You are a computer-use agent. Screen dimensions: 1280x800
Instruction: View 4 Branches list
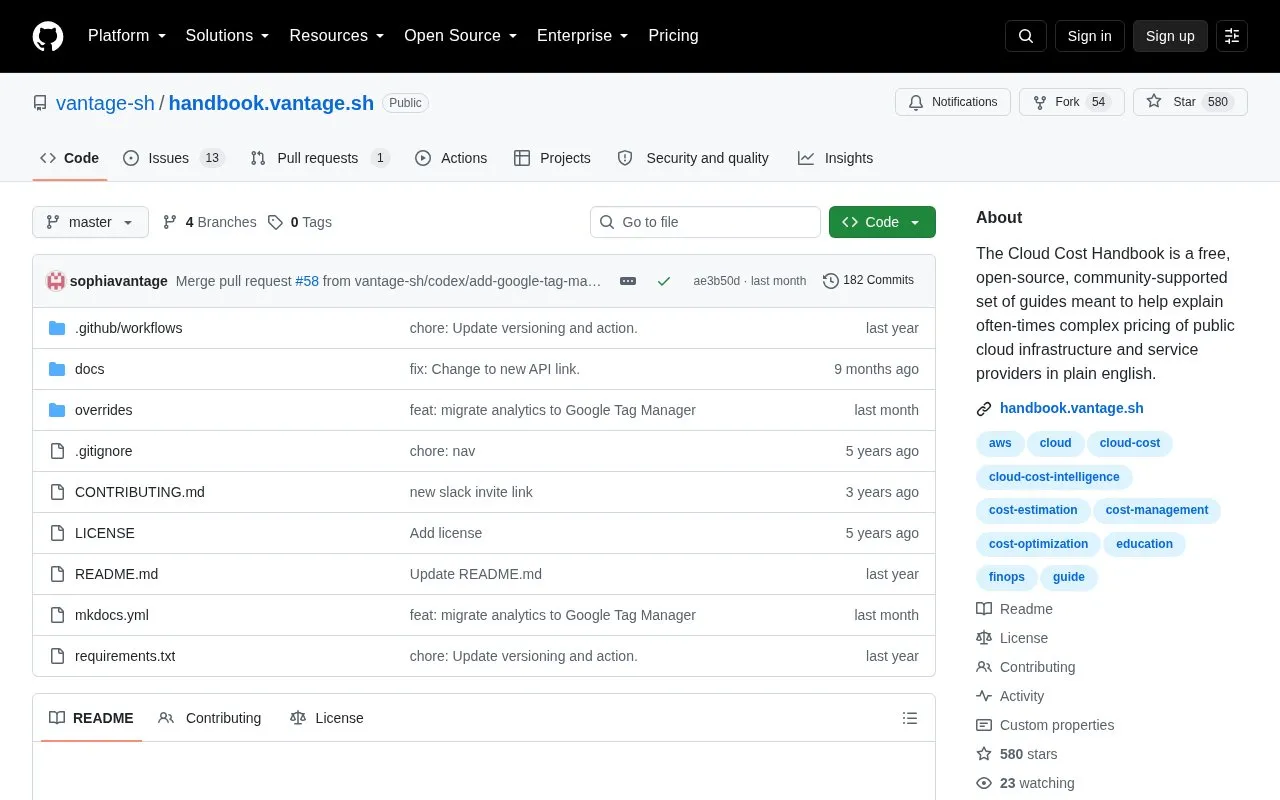click(209, 222)
